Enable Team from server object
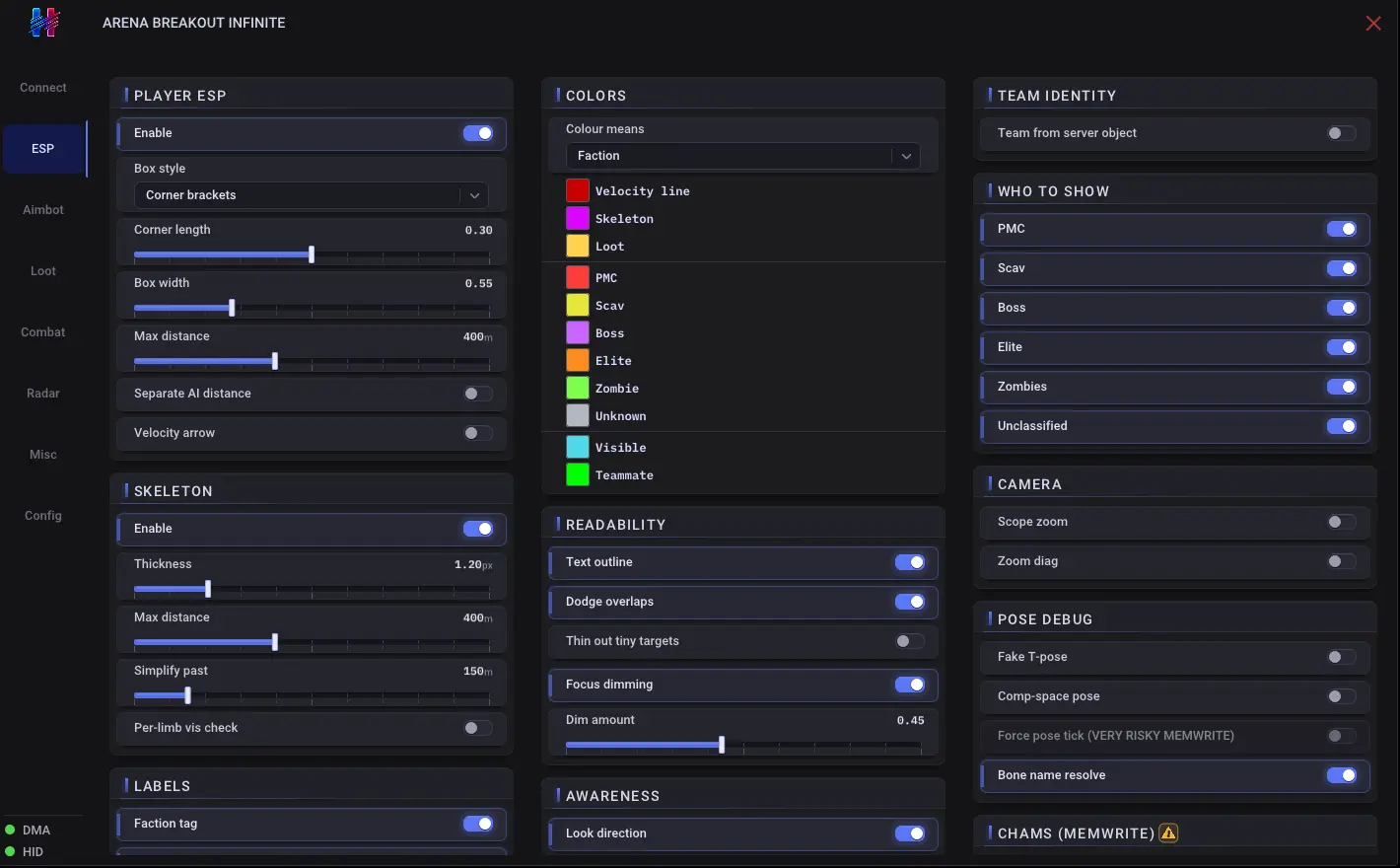Viewport: 1400px width, 868px height. click(1342, 133)
